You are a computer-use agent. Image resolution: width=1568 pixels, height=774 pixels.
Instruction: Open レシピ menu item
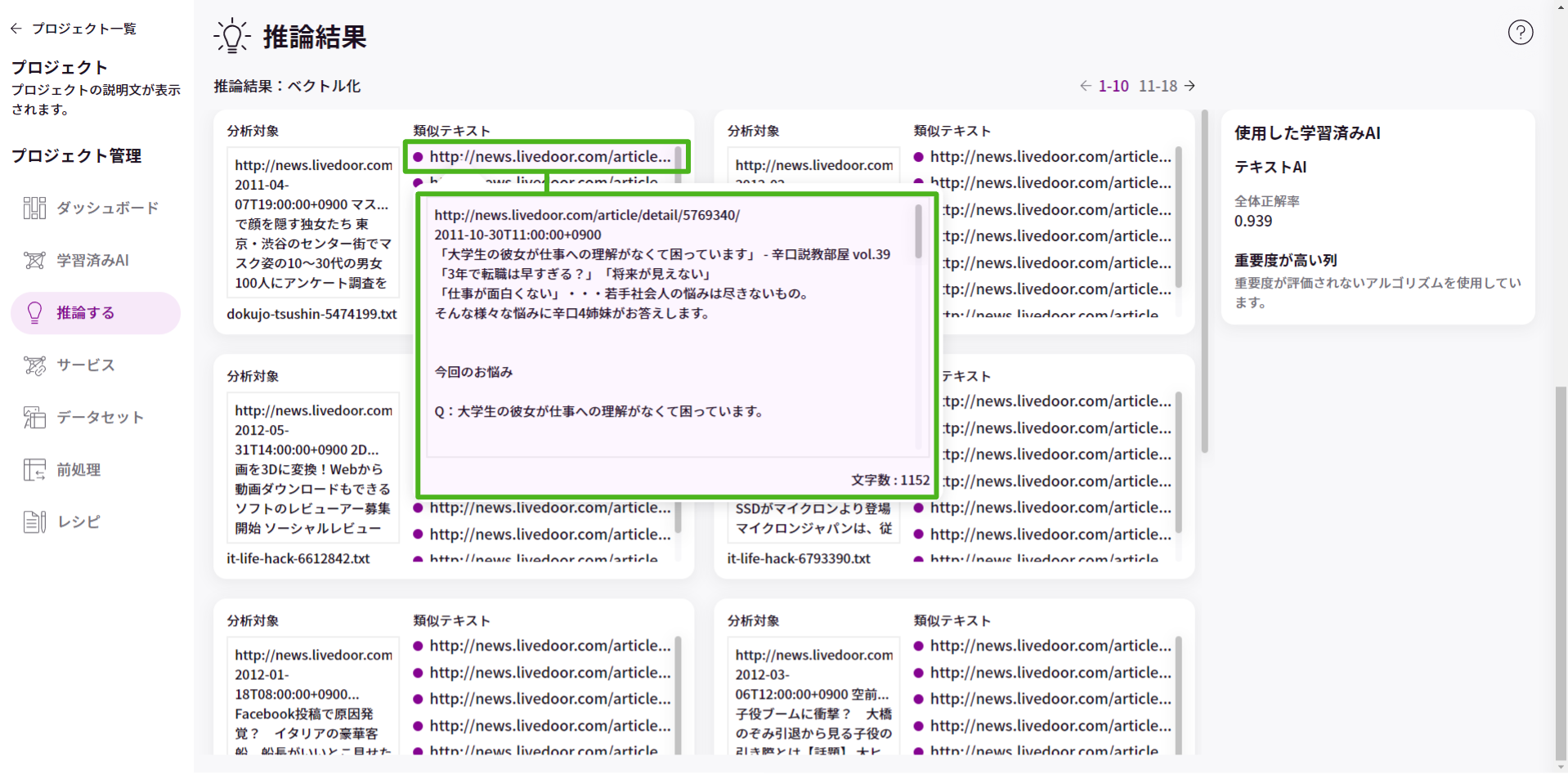96,521
